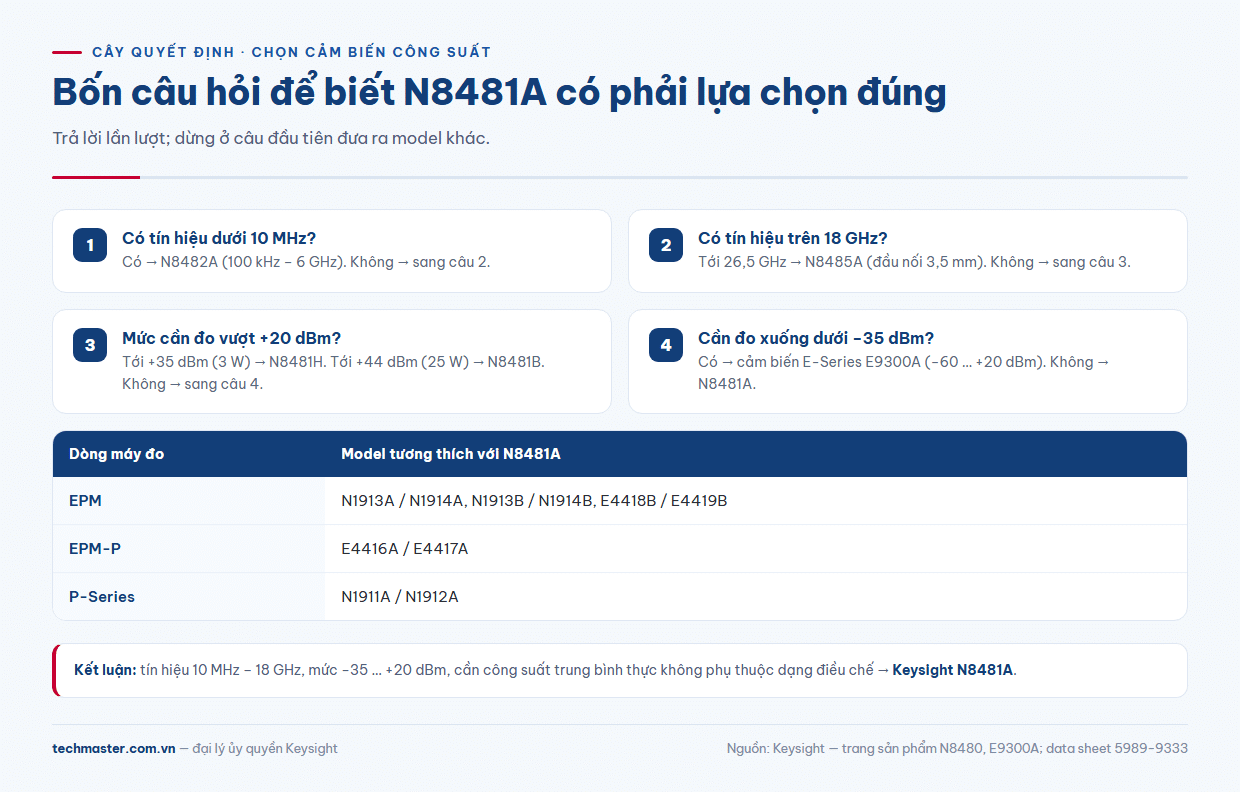Click the answer text mentioning N8481H and N8481B
Image resolution: width=1240 pixels, height=792 pixels.
pyautogui.click(x=334, y=372)
